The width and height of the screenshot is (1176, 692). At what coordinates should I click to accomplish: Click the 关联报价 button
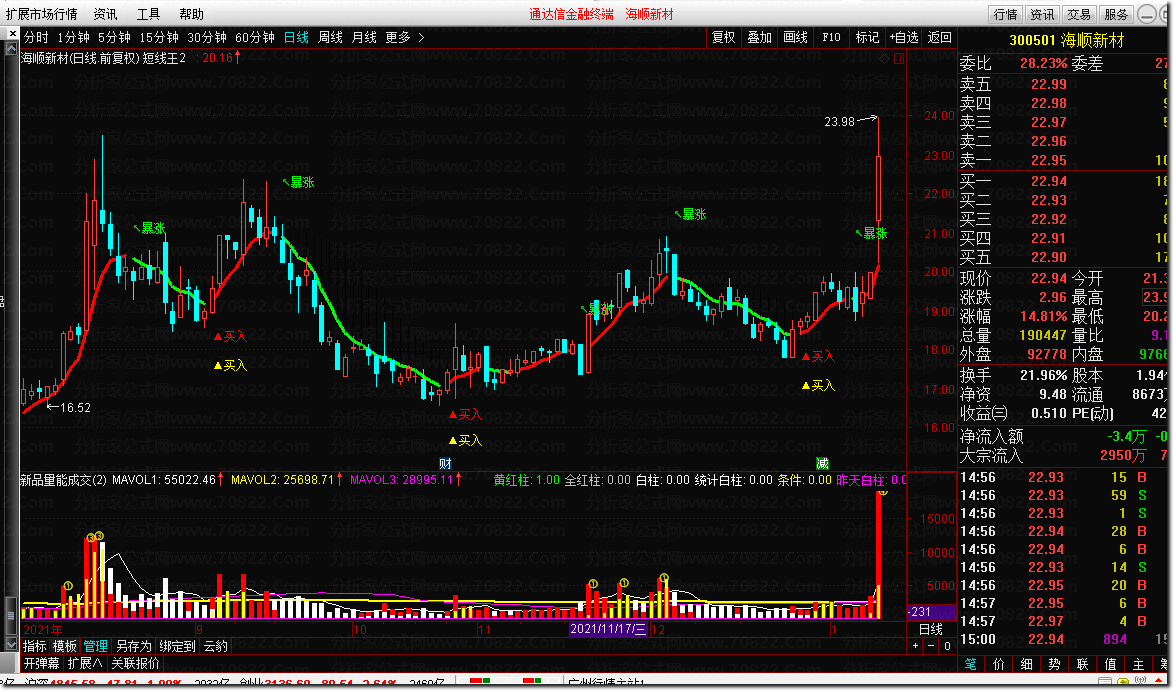point(135,663)
